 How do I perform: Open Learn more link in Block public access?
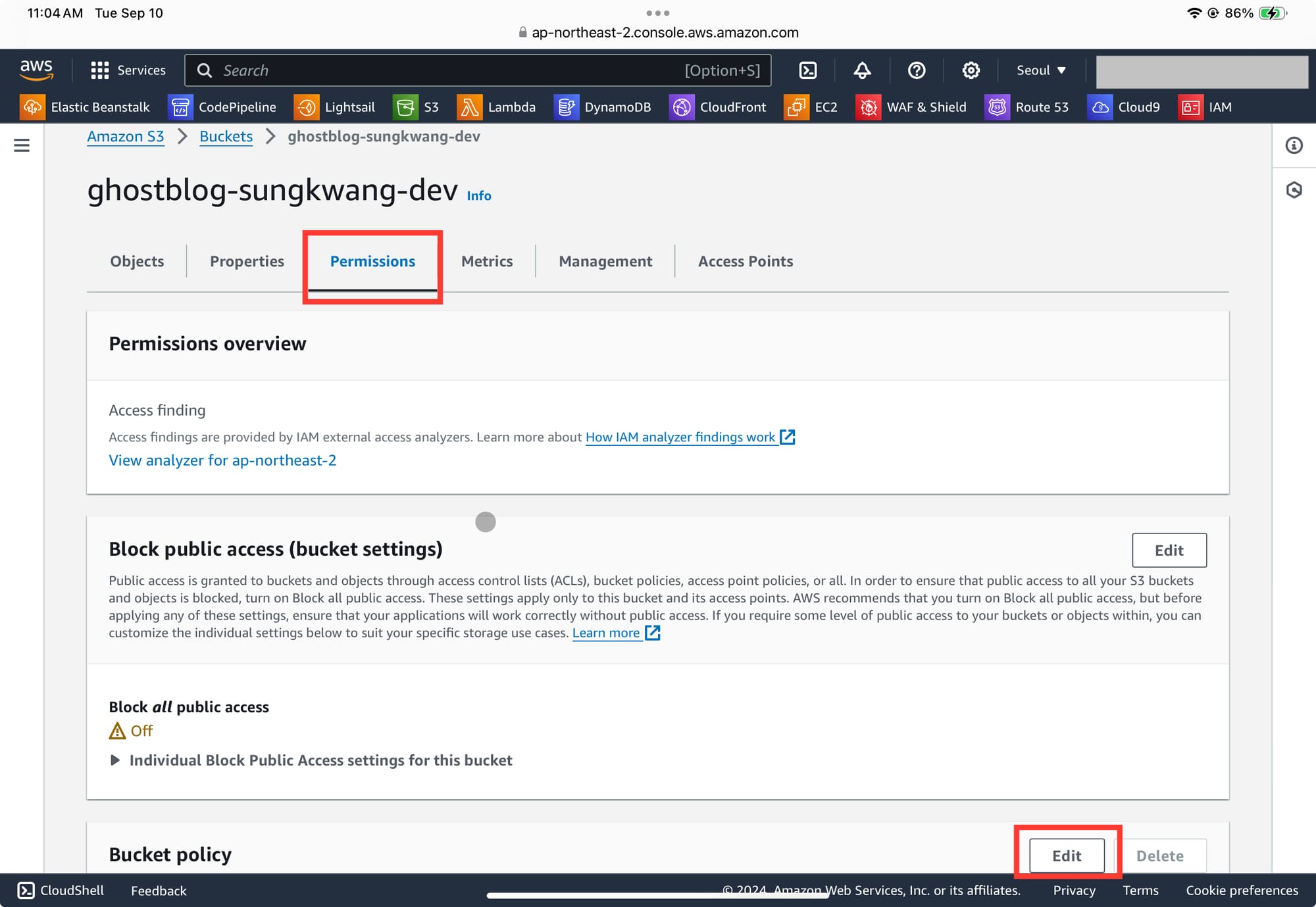[606, 633]
